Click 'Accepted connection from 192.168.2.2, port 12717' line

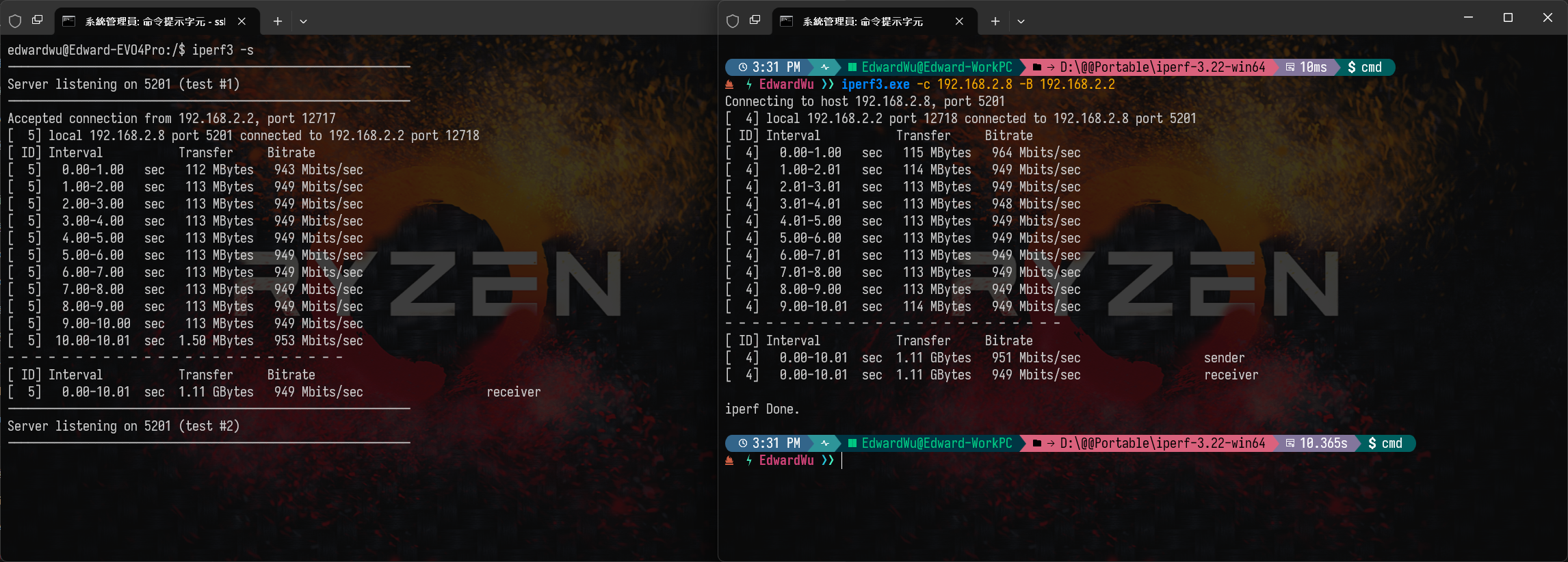pos(172,118)
